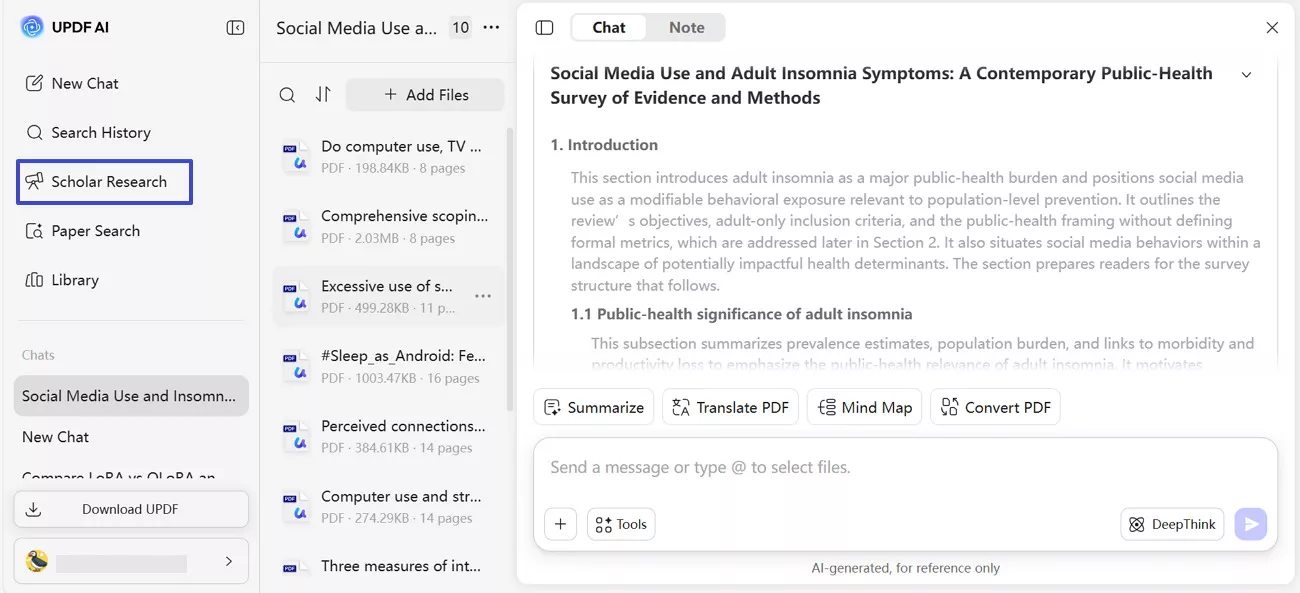Expand the document title chevron
Screen dimensions: 1300x593
coord(1246,74)
